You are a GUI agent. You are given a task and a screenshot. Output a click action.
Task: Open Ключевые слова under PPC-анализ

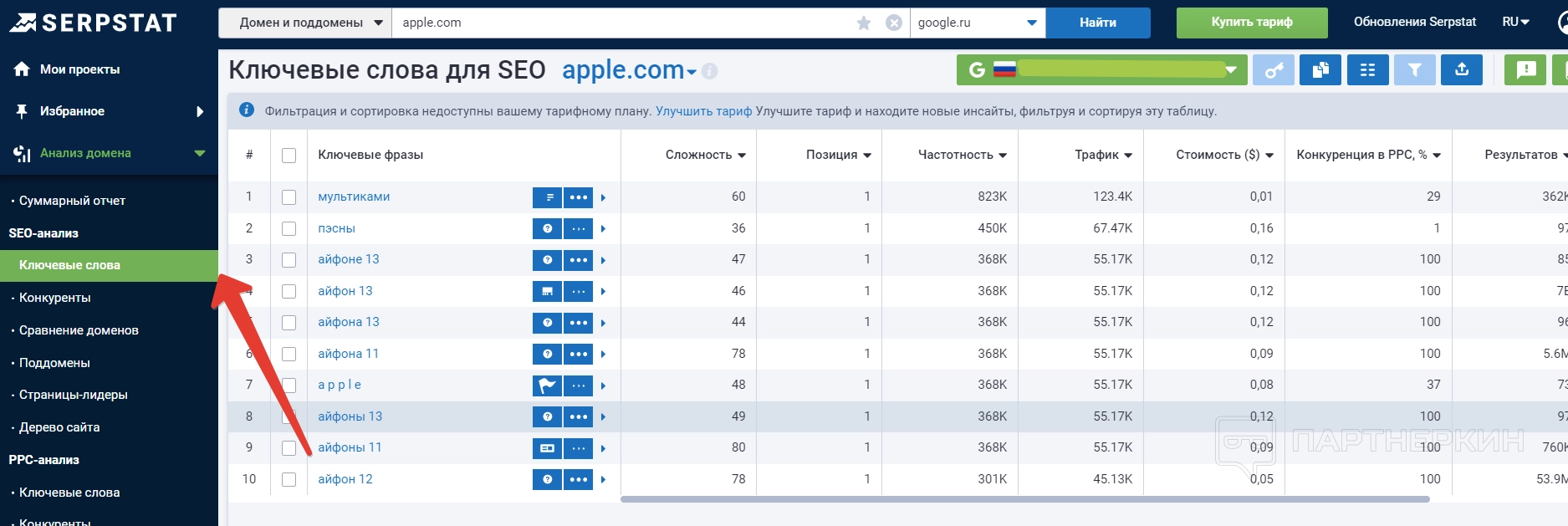point(69,493)
